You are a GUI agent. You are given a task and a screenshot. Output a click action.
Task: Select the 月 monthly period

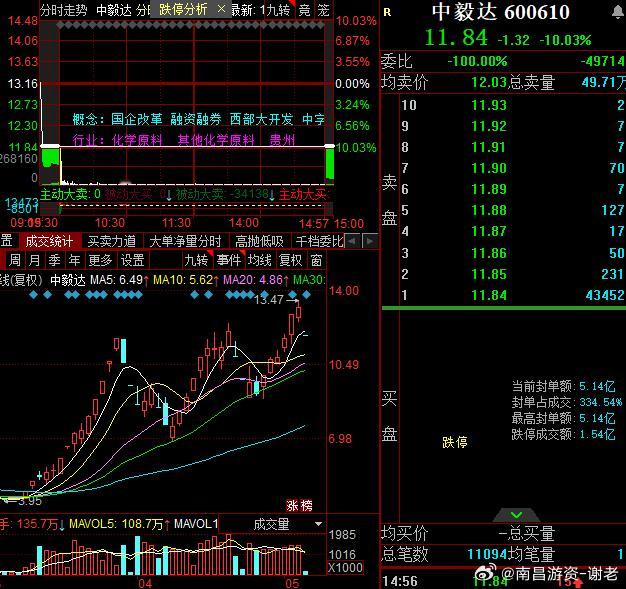click(x=35, y=260)
